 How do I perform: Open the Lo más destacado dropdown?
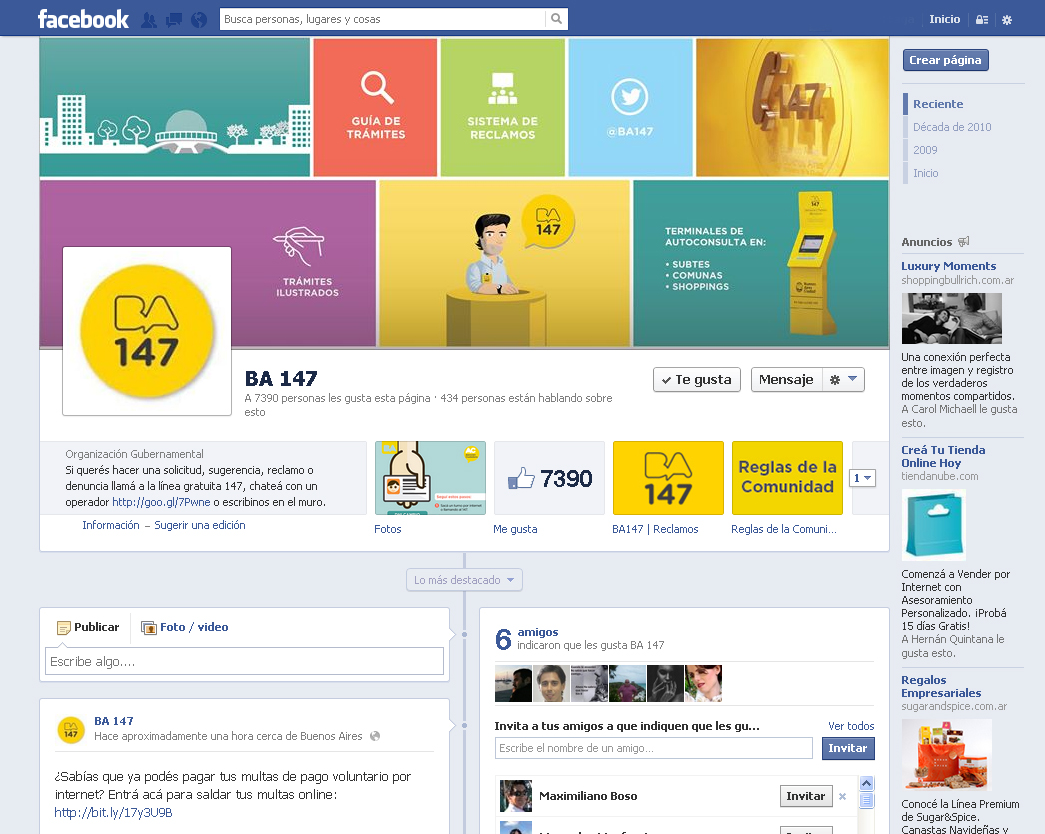[x=464, y=580]
